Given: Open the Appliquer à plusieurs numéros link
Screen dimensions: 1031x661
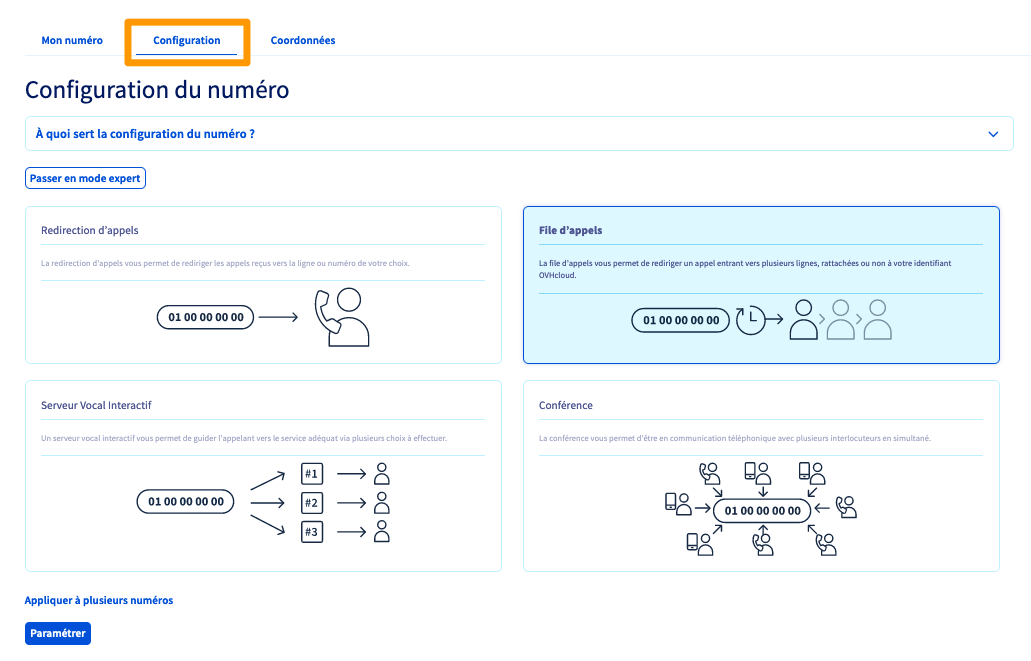Looking at the screenshot, I should (99, 601).
